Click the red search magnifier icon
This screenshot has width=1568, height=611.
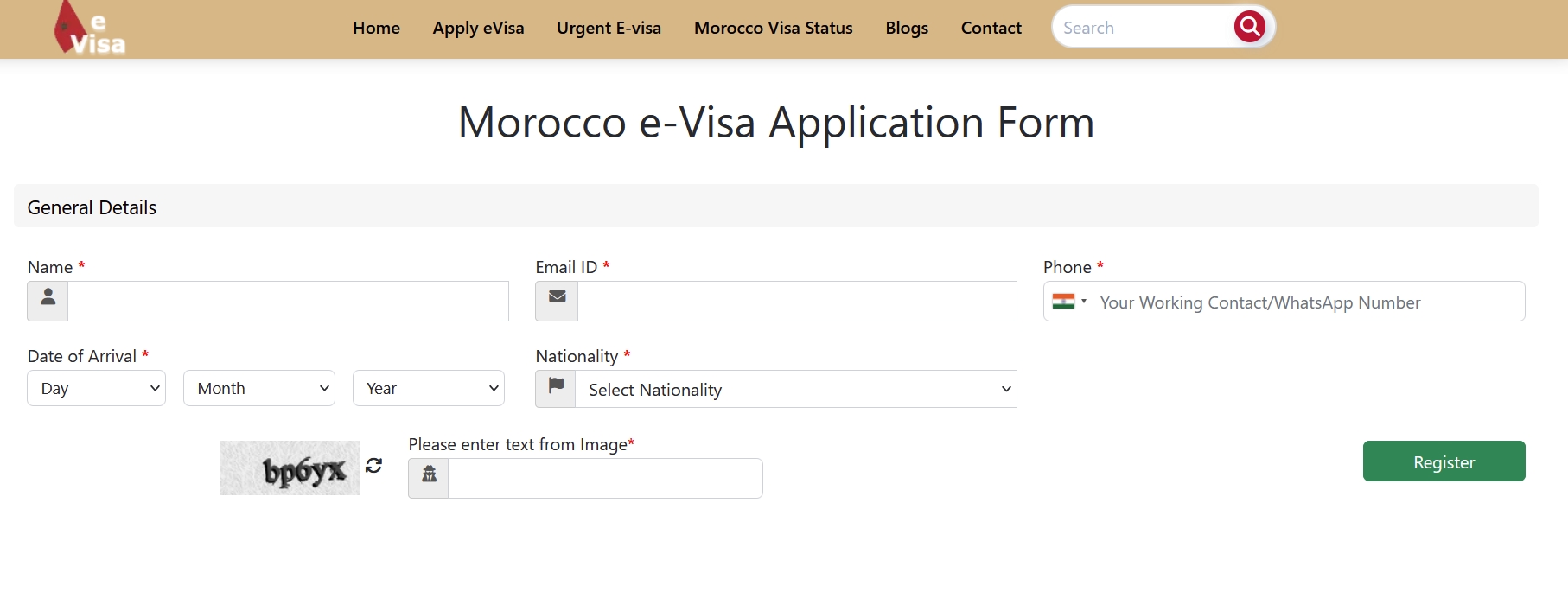point(1249,27)
